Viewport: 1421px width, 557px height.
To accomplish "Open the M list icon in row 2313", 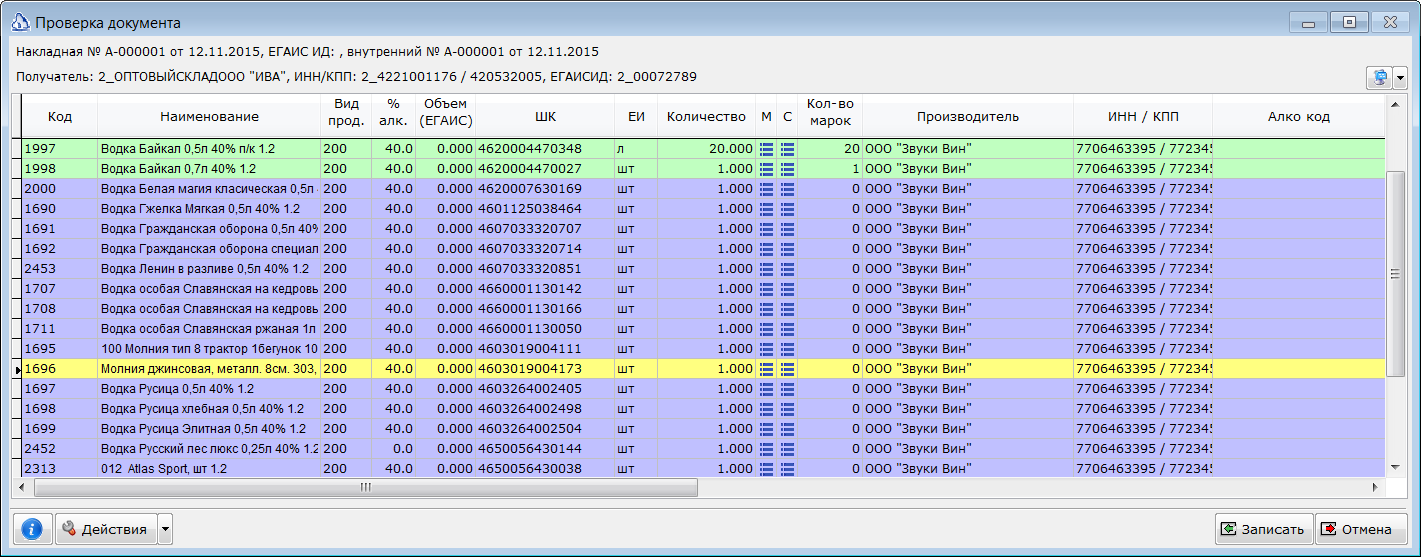I will click(767, 468).
